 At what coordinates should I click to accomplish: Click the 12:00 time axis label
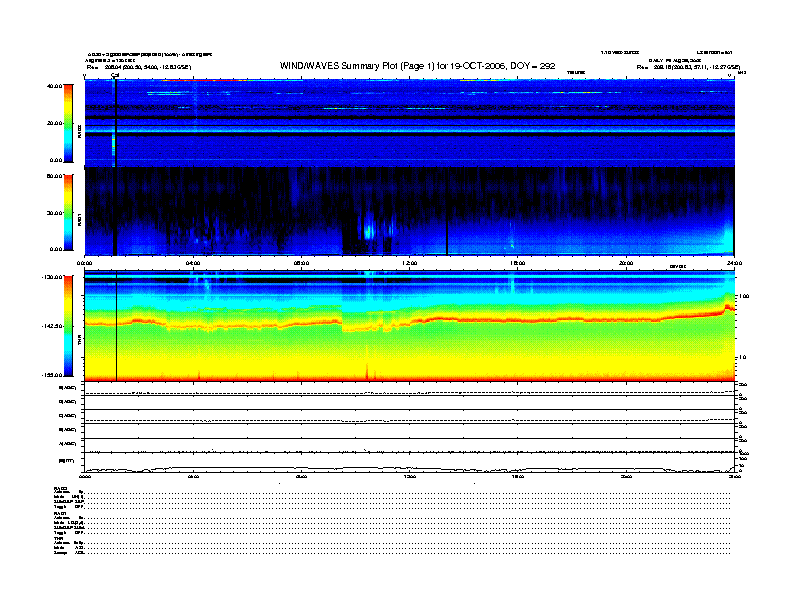pyautogui.click(x=410, y=263)
